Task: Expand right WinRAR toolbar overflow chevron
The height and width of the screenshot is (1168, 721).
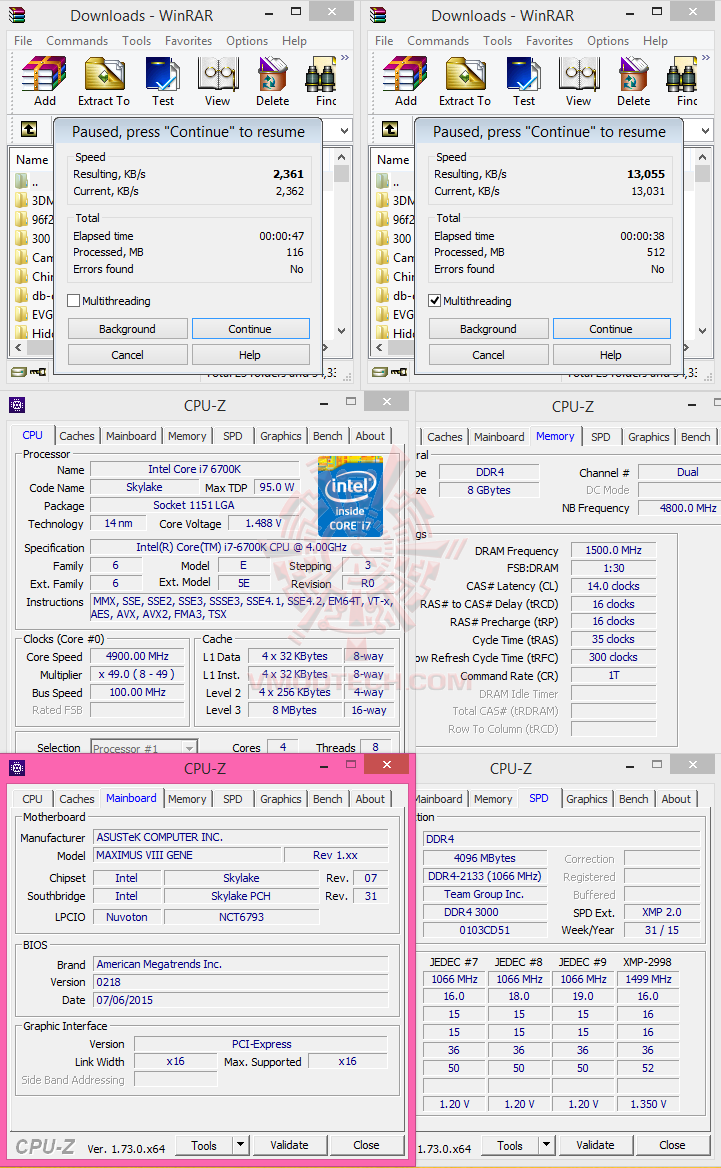Action: (706, 58)
